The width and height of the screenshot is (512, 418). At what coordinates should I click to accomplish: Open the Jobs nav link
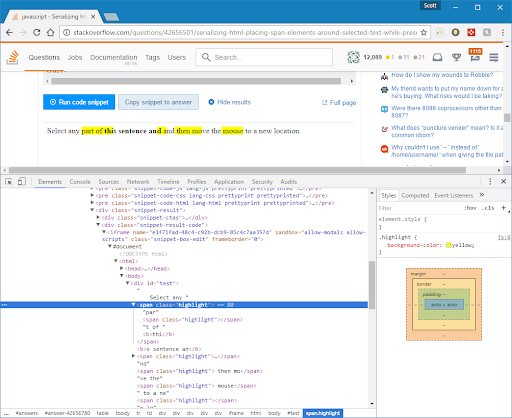coord(75,57)
